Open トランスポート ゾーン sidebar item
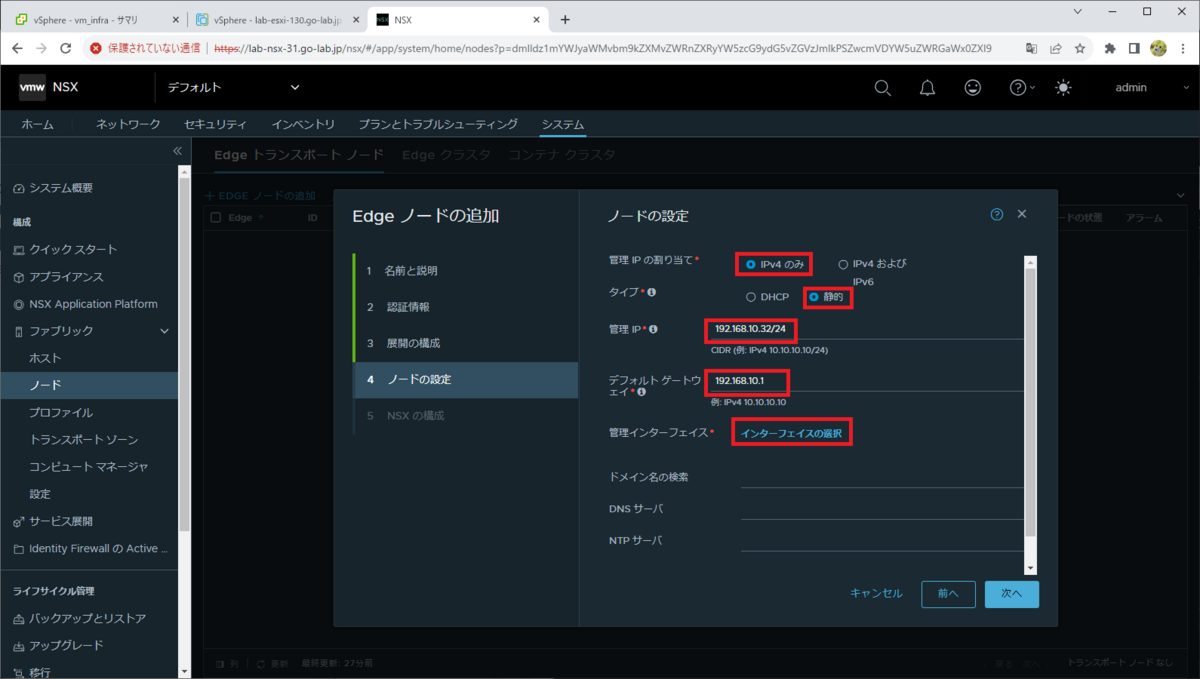 [x=84, y=439]
